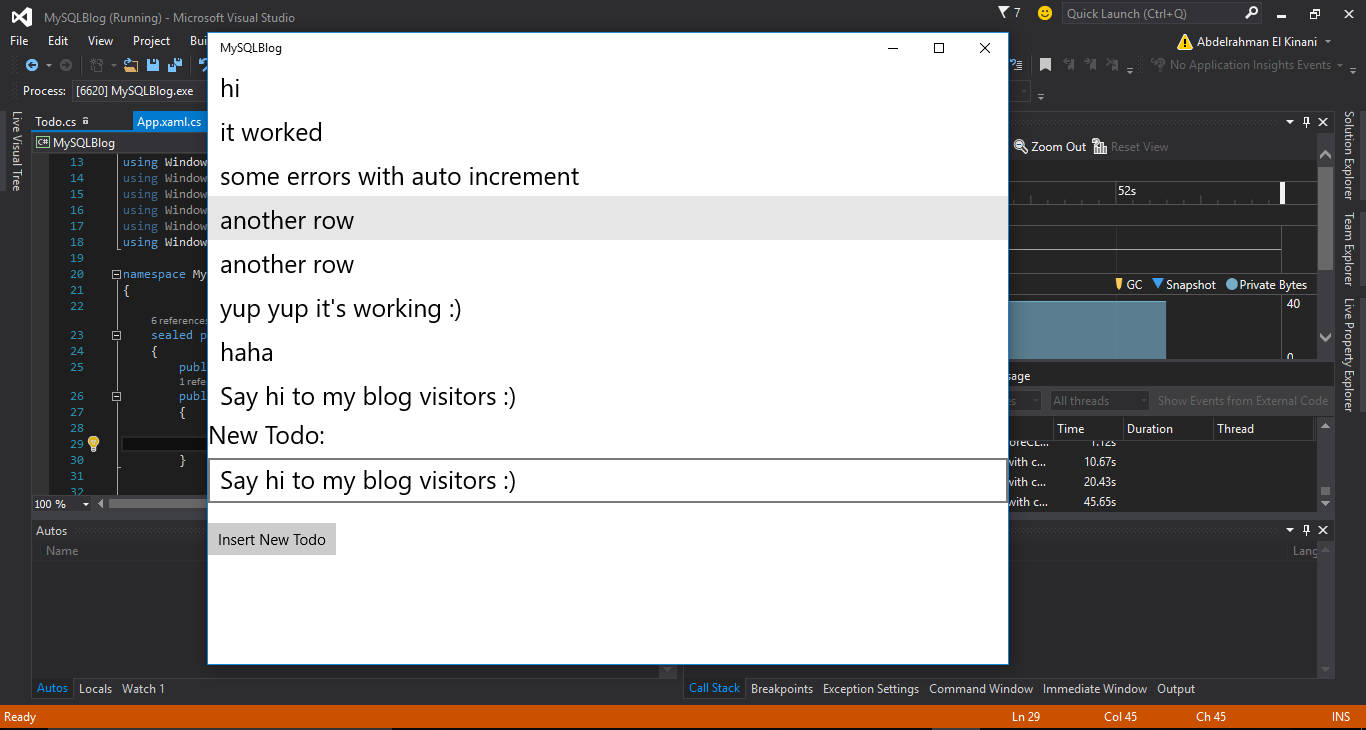1366x730 pixels.
Task: Toggle bookmark using the bookmark icon
Action: point(1045,65)
